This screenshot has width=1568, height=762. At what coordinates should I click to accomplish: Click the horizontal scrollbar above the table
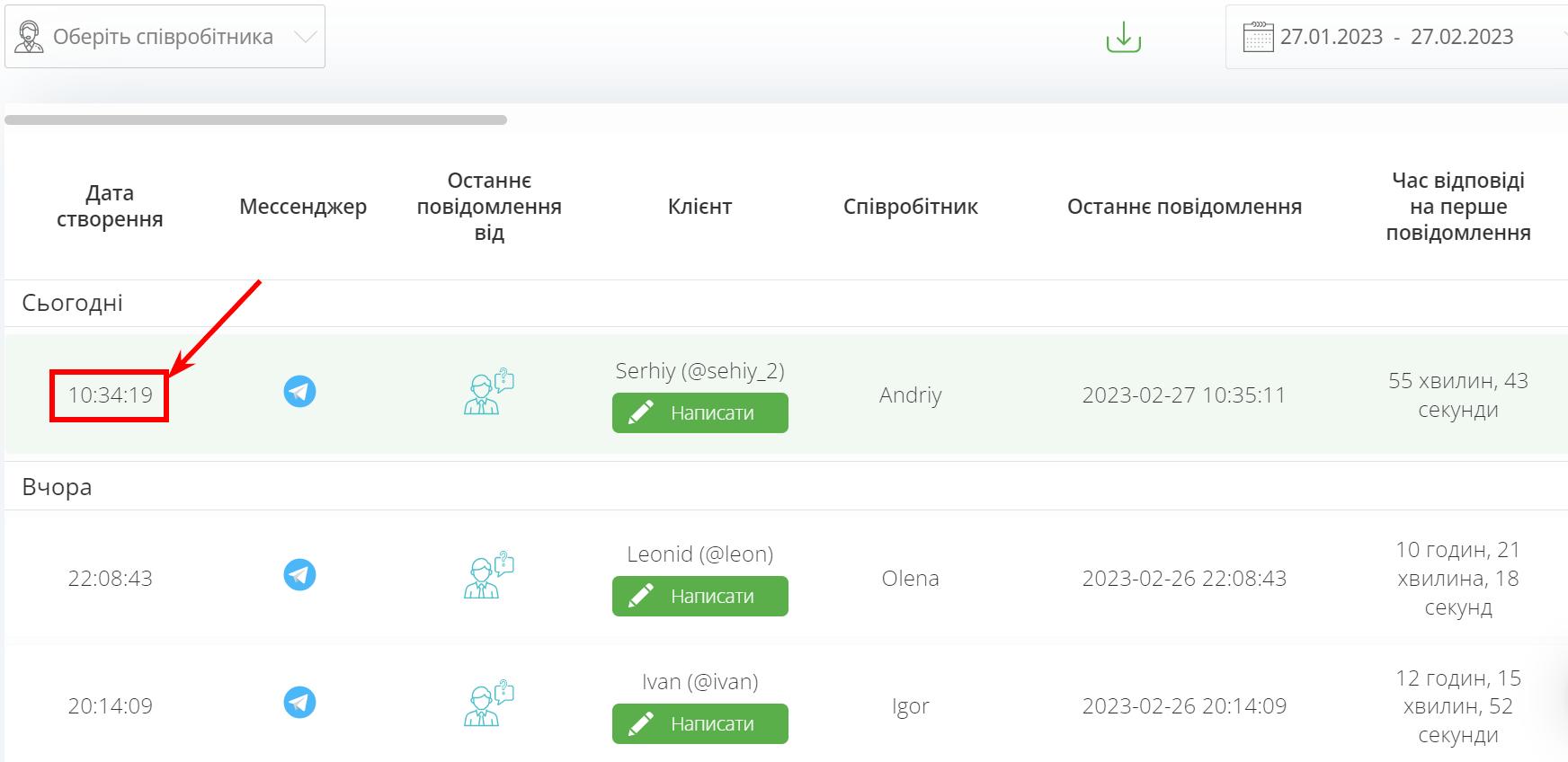256,120
